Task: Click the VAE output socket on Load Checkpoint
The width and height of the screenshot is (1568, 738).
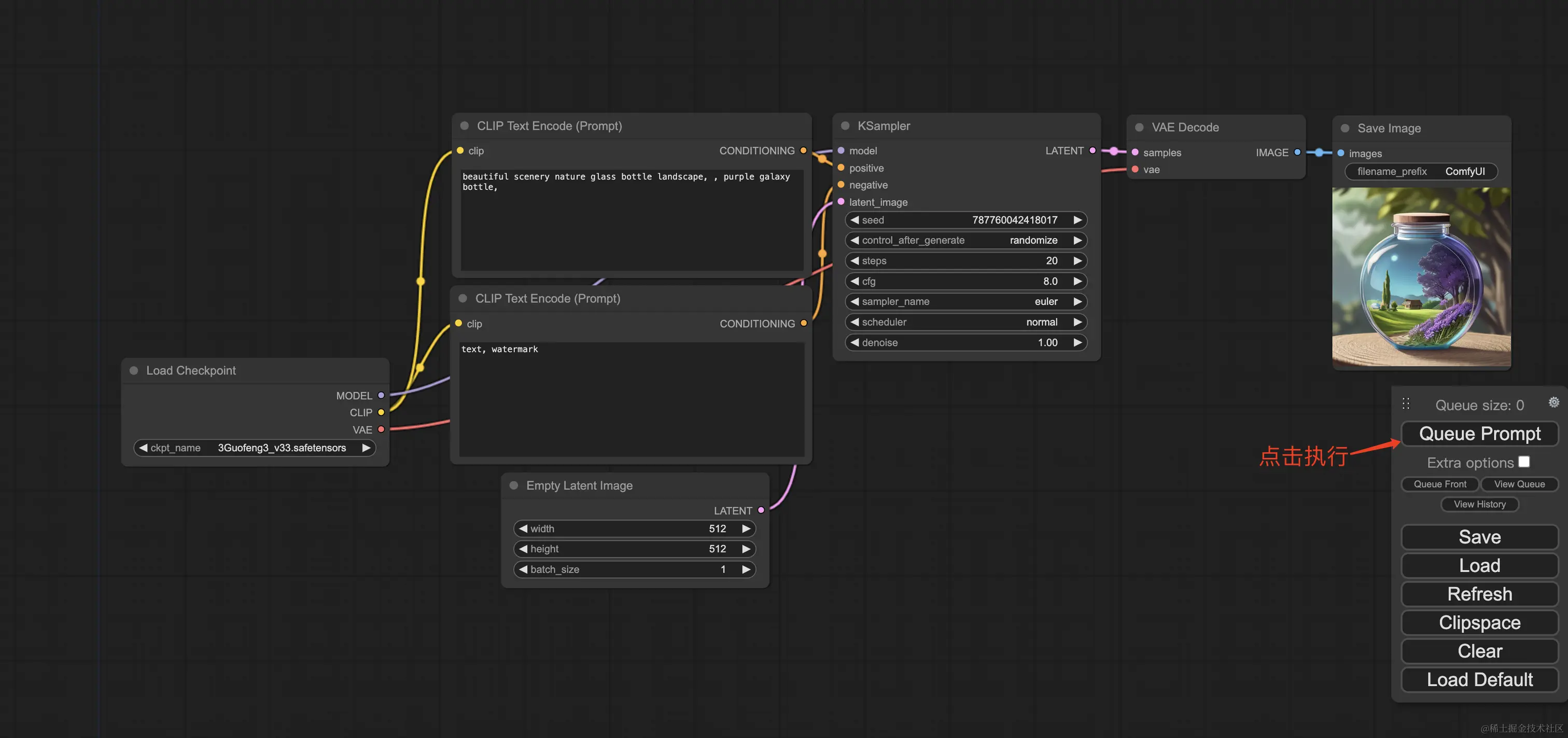Action: point(381,429)
